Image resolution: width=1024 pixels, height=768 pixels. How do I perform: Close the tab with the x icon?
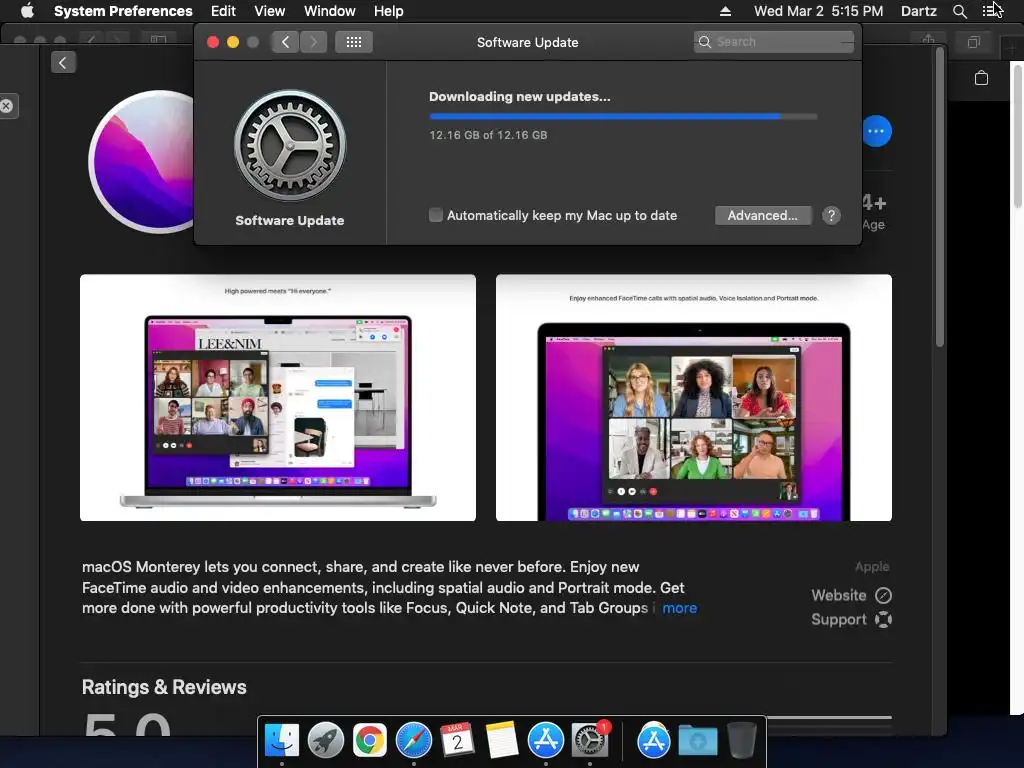pos(7,106)
